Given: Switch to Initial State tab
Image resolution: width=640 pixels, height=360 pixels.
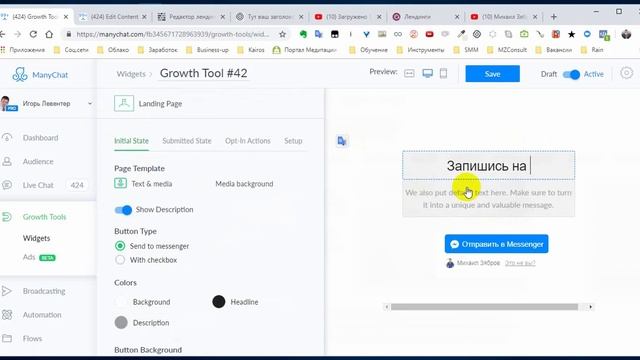Looking at the screenshot, I should point(131,141).
